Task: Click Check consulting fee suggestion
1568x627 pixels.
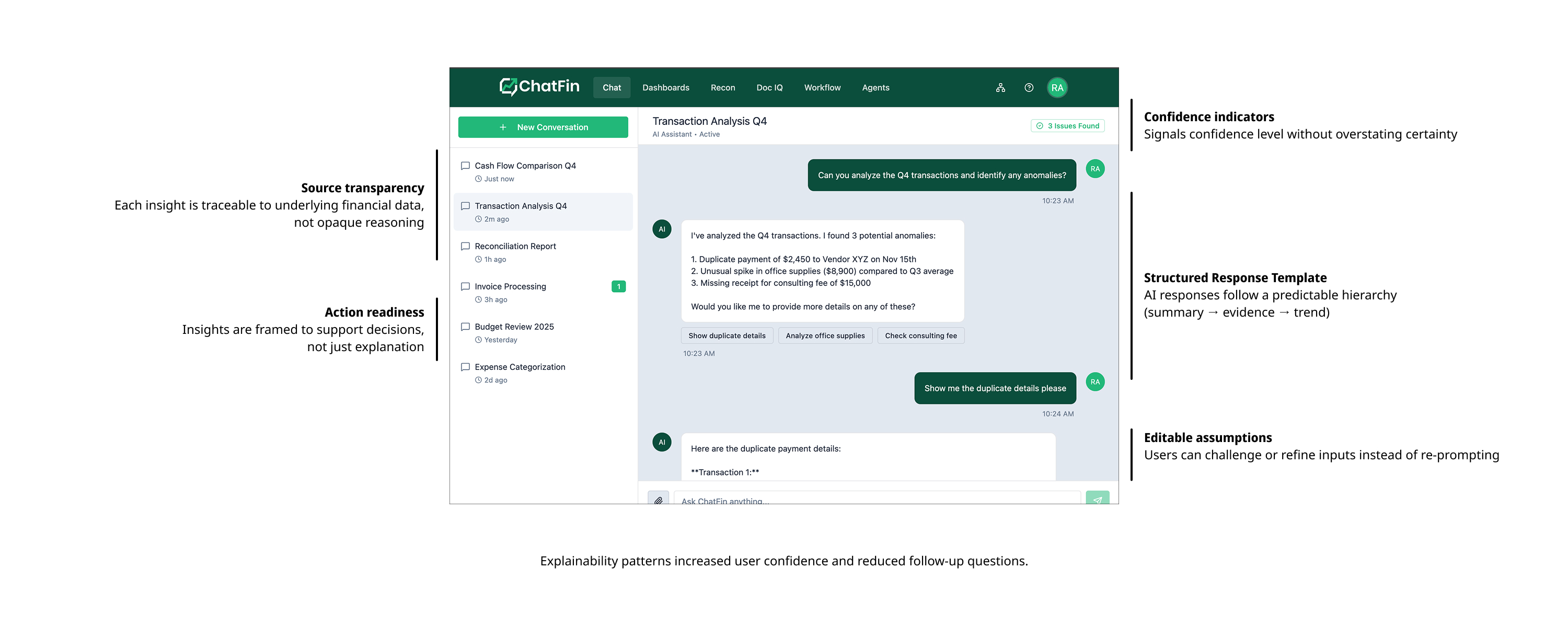Action: click(920, 335)
